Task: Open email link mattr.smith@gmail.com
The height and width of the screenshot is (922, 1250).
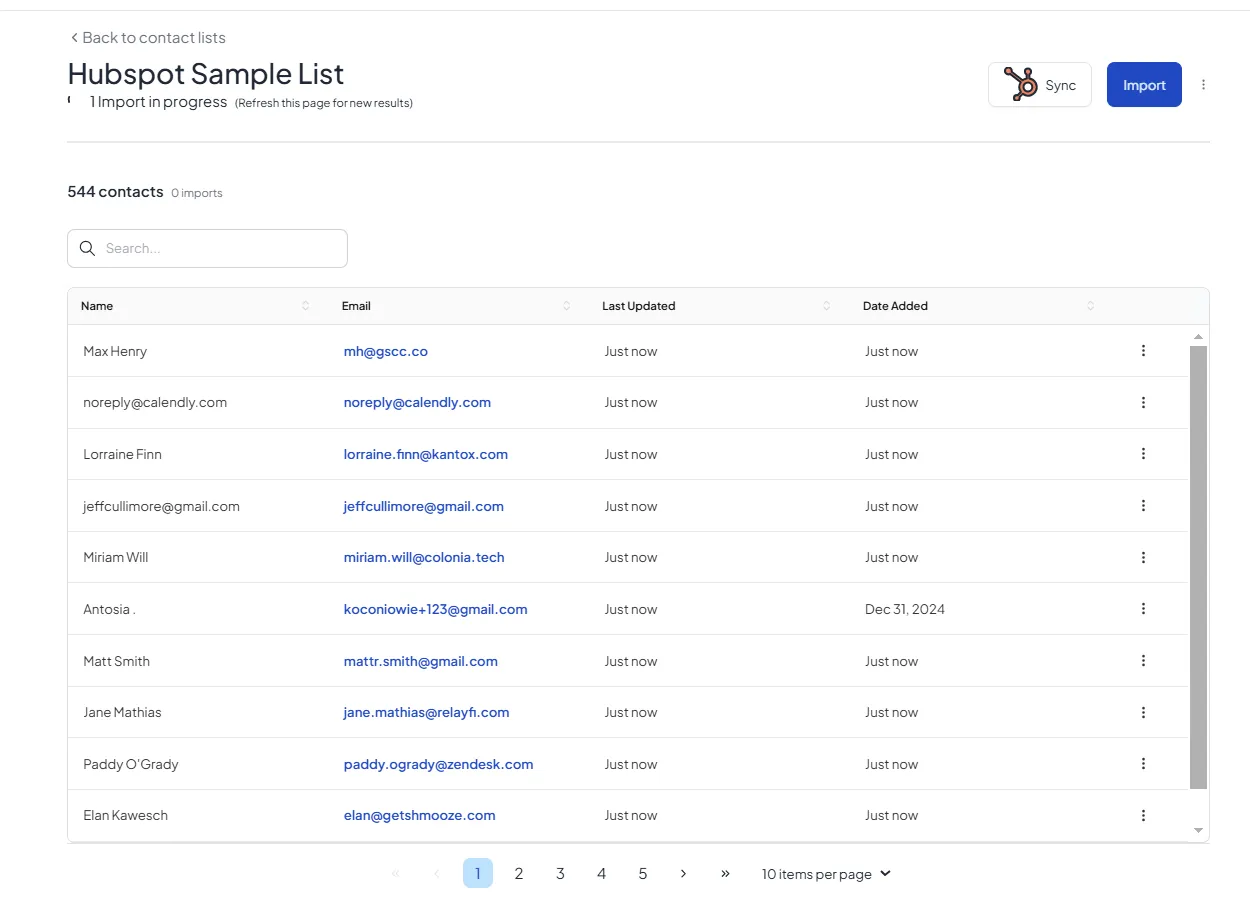Action: pos(421,662)
